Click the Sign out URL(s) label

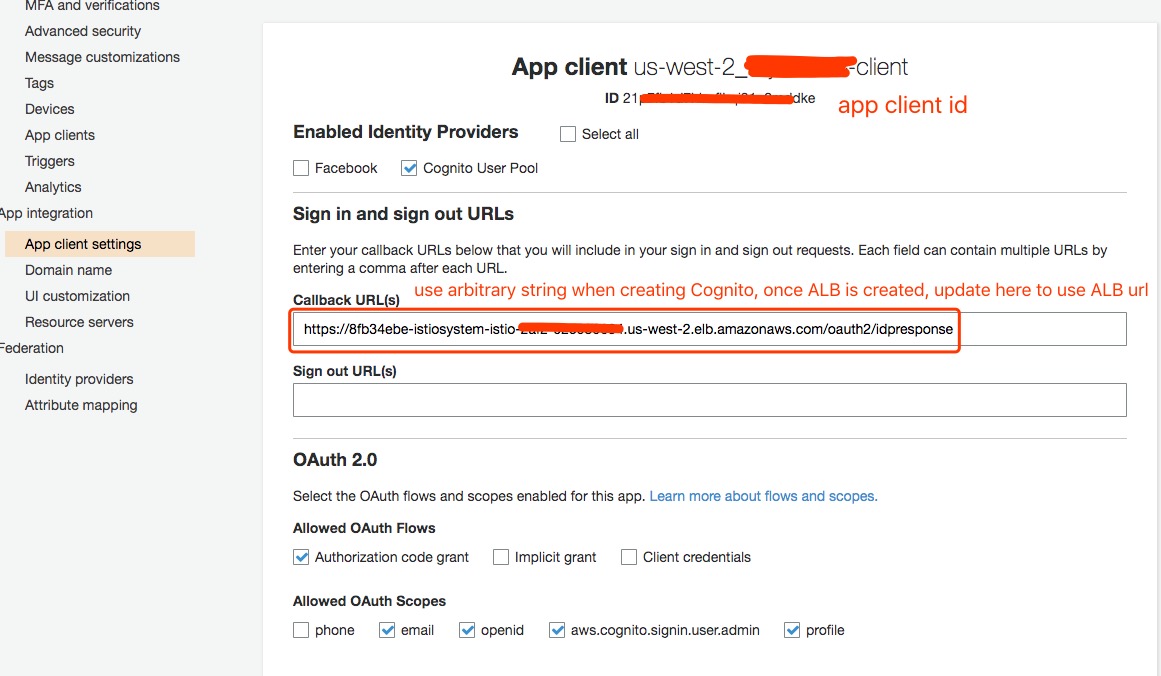coord(345,371)
